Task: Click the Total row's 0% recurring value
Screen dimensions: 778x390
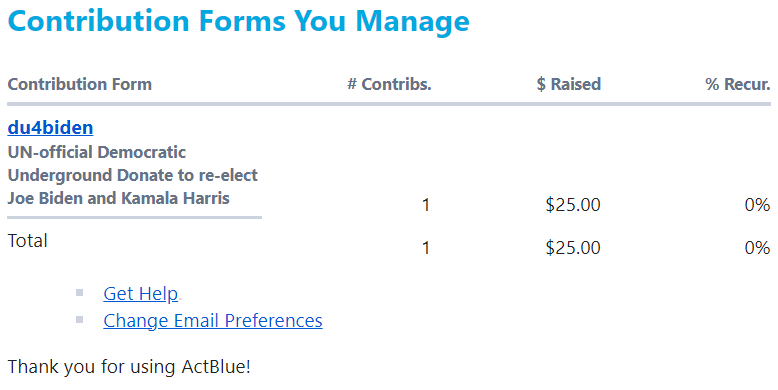Action: 757,248
